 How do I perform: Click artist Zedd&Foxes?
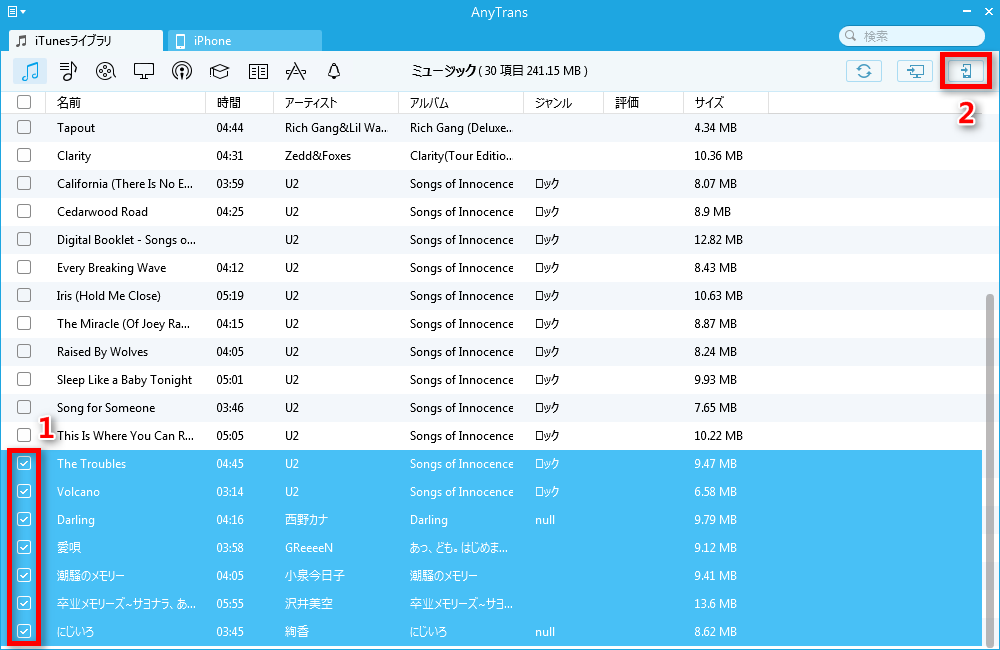click(x=318, y=156)
